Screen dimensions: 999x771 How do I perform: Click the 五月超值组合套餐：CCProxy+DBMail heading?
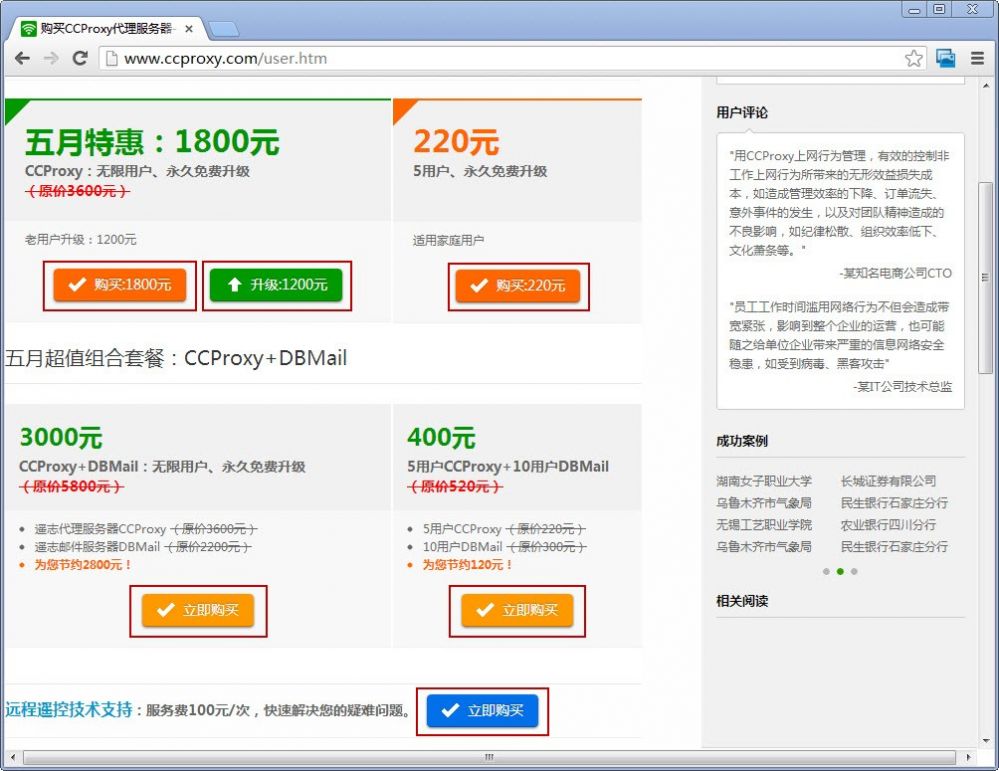(176, 358)
